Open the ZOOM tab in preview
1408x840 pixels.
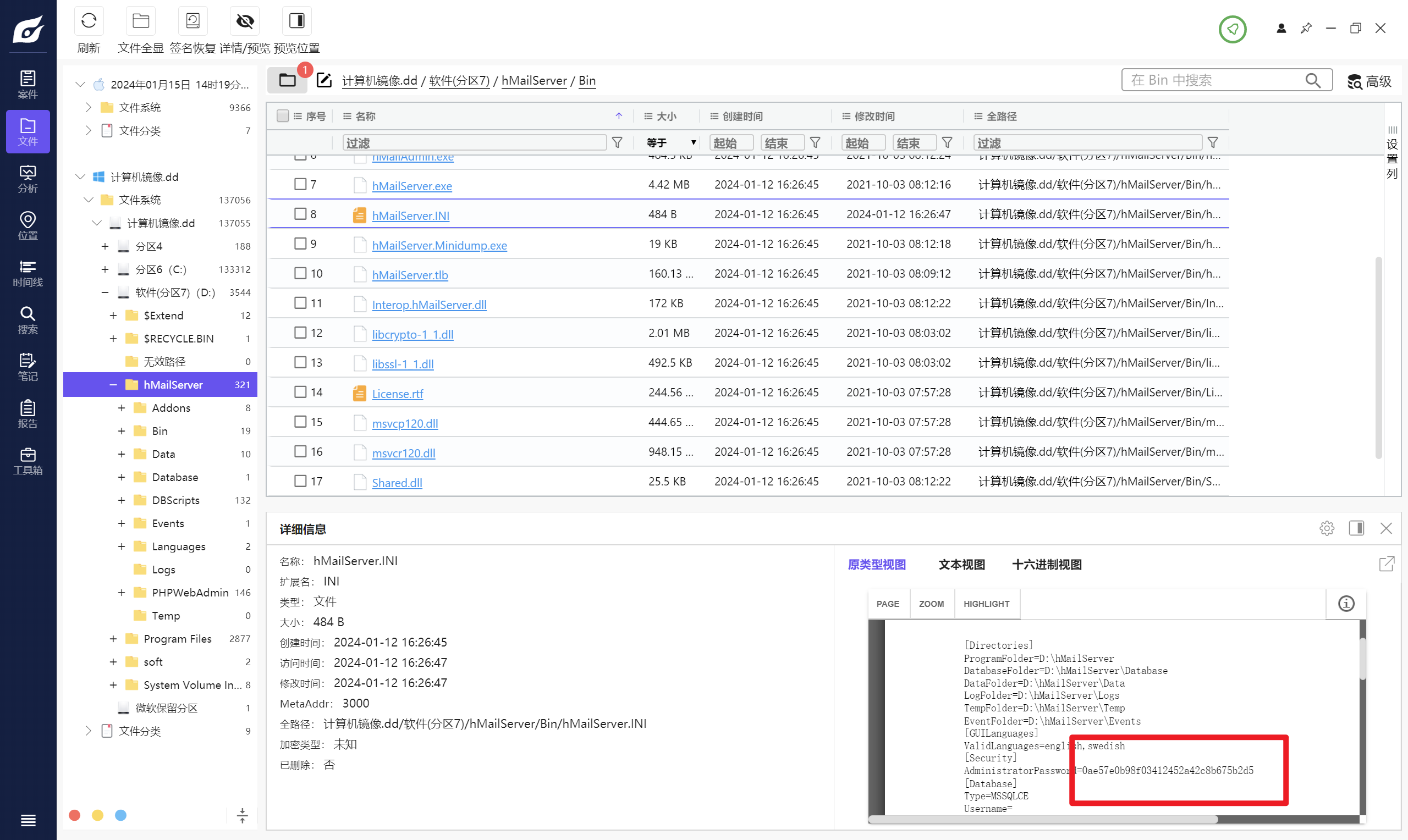pos(931,604)
